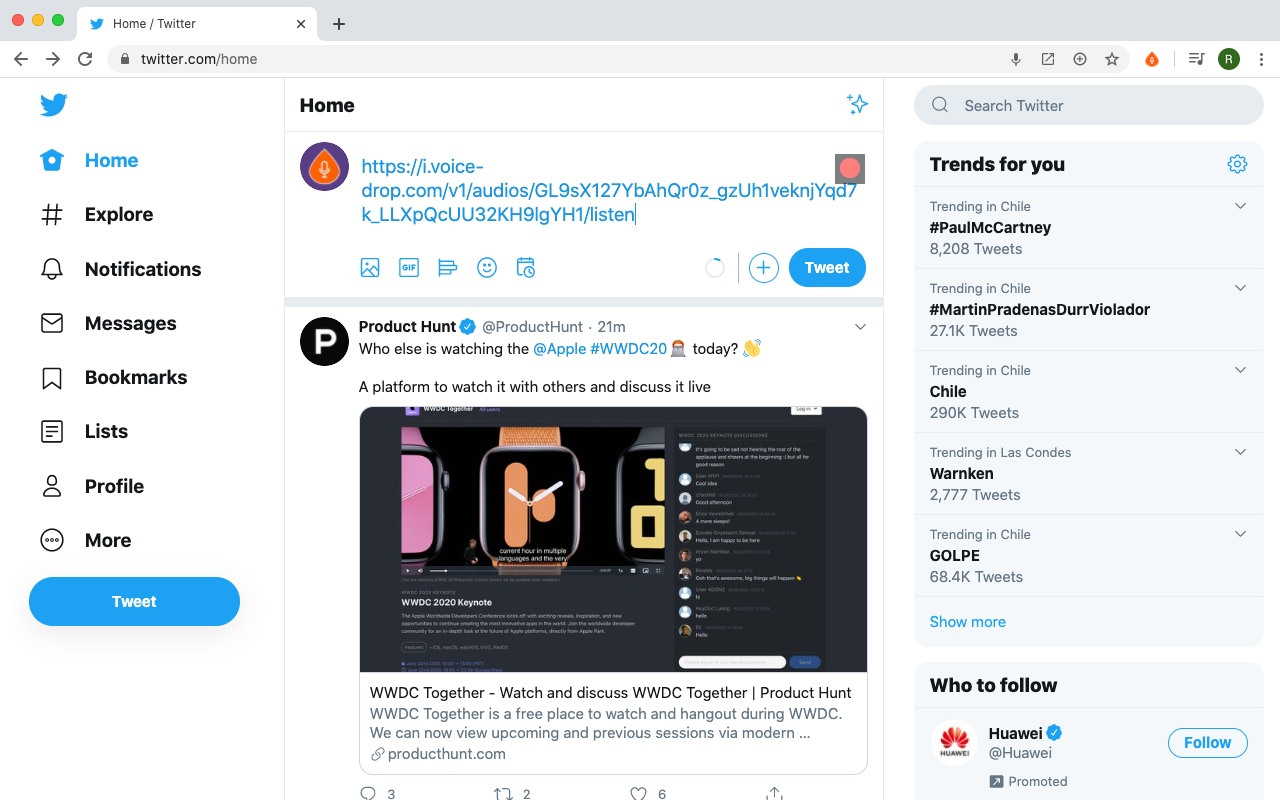Post the tweet with the composer Tweet button
Screen dimensions: 1280x800
tap(827, 267)
